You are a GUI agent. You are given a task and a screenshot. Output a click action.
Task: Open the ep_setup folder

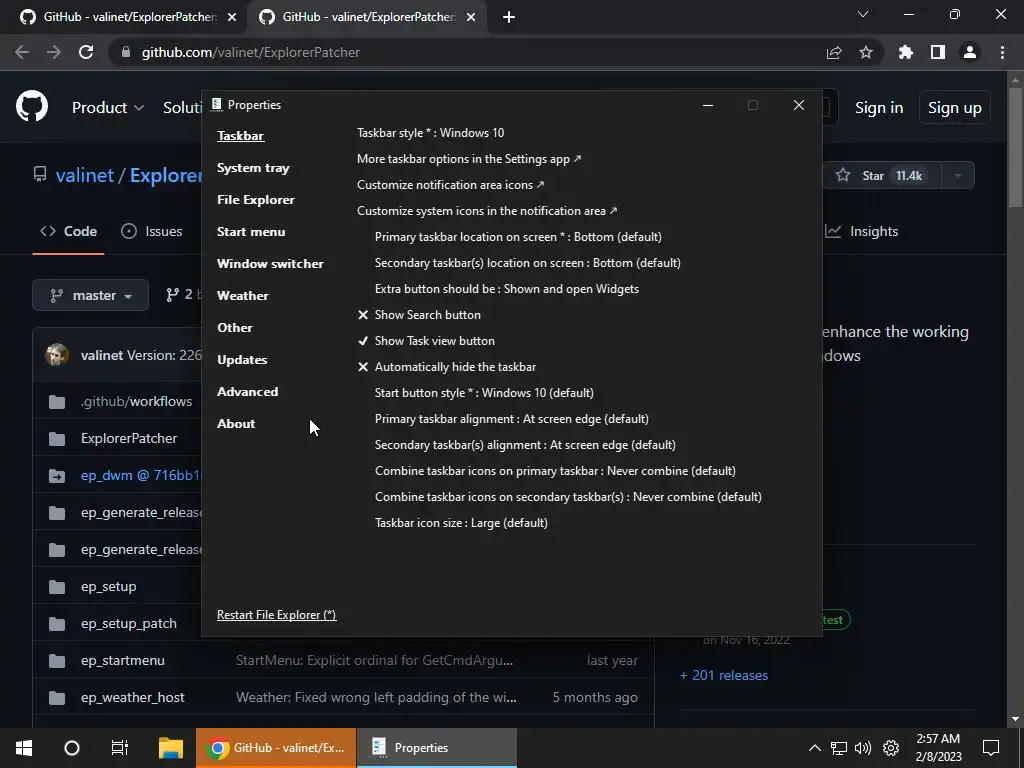pos(108,586)
